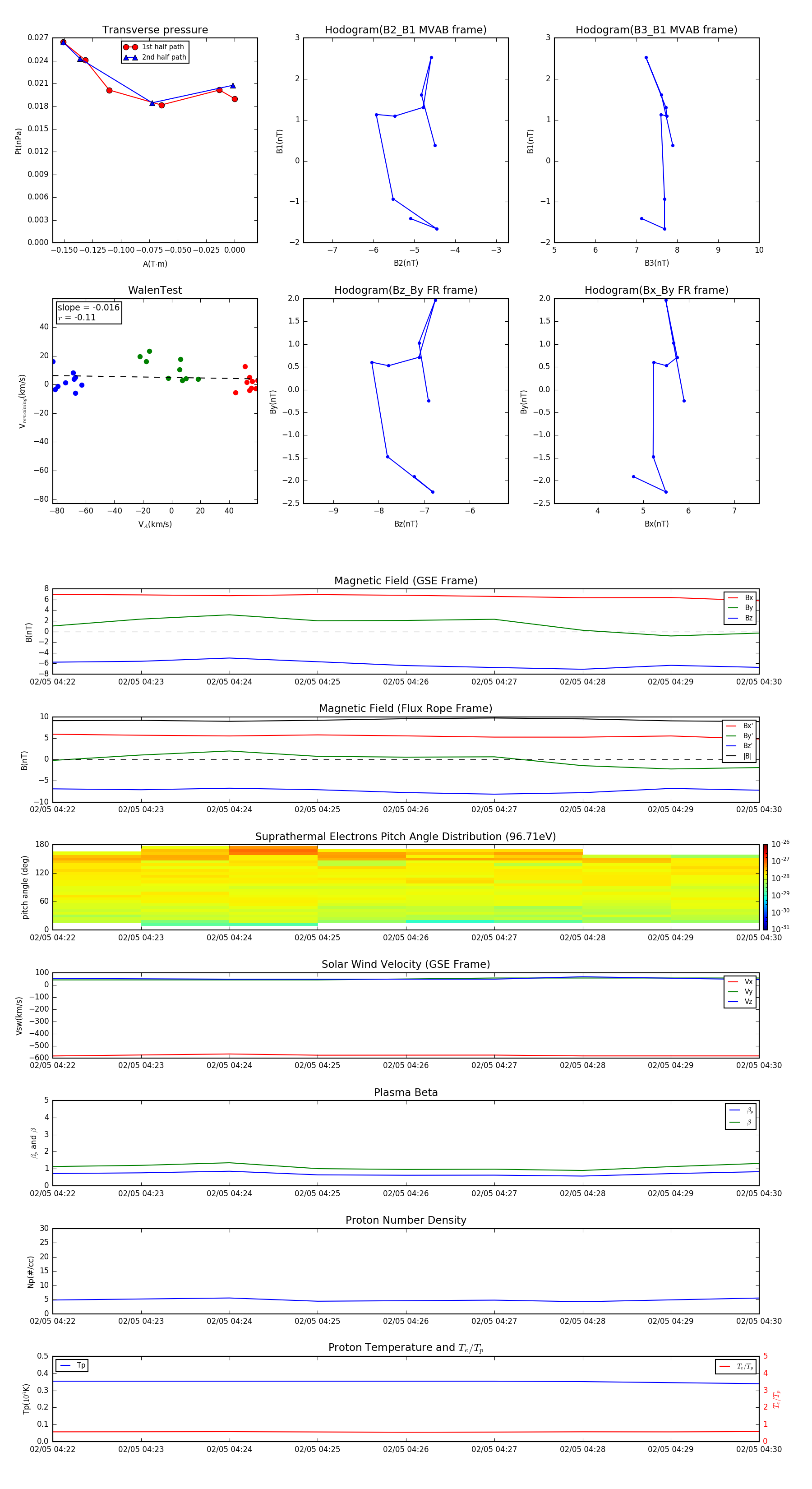The width and height of the screenshot is (812, 1489).
Task: Click the dashed fit line in WalenTest plot
Action: coord(155,377)
